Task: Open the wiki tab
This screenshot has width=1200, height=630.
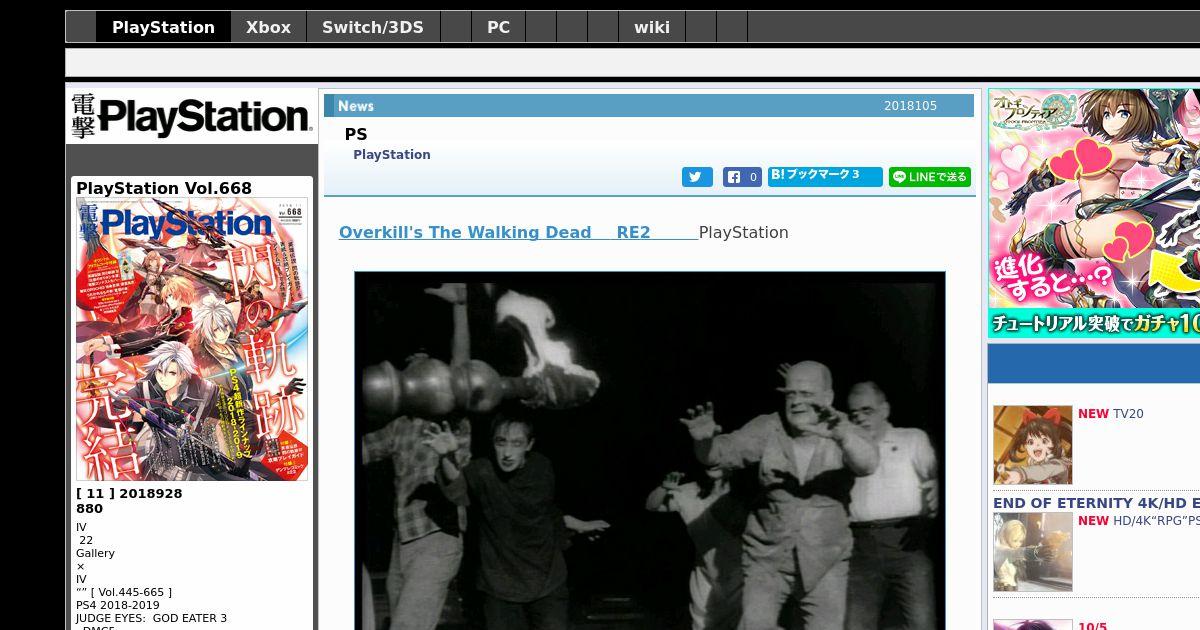Action: point(652,27)
